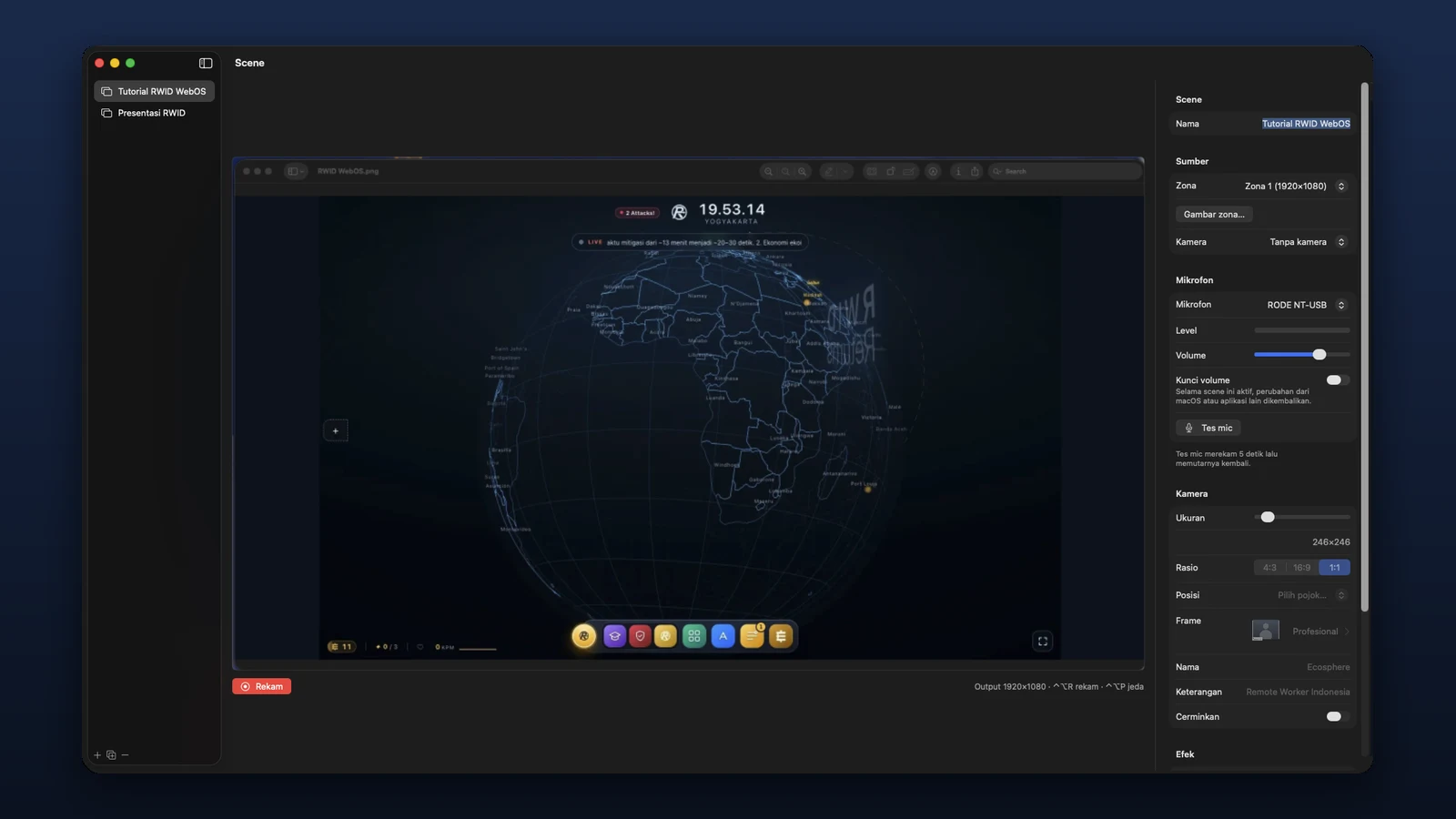Click the plus button on the preview's left edge

point(336,430)
